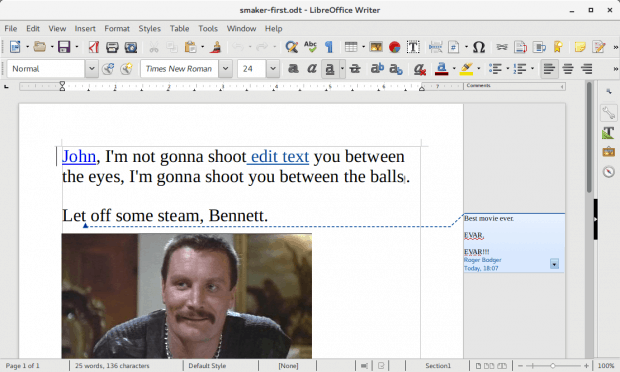Select the Clone Formatting paintbrush
Screen dimensions: 620x372
[215, 47]
